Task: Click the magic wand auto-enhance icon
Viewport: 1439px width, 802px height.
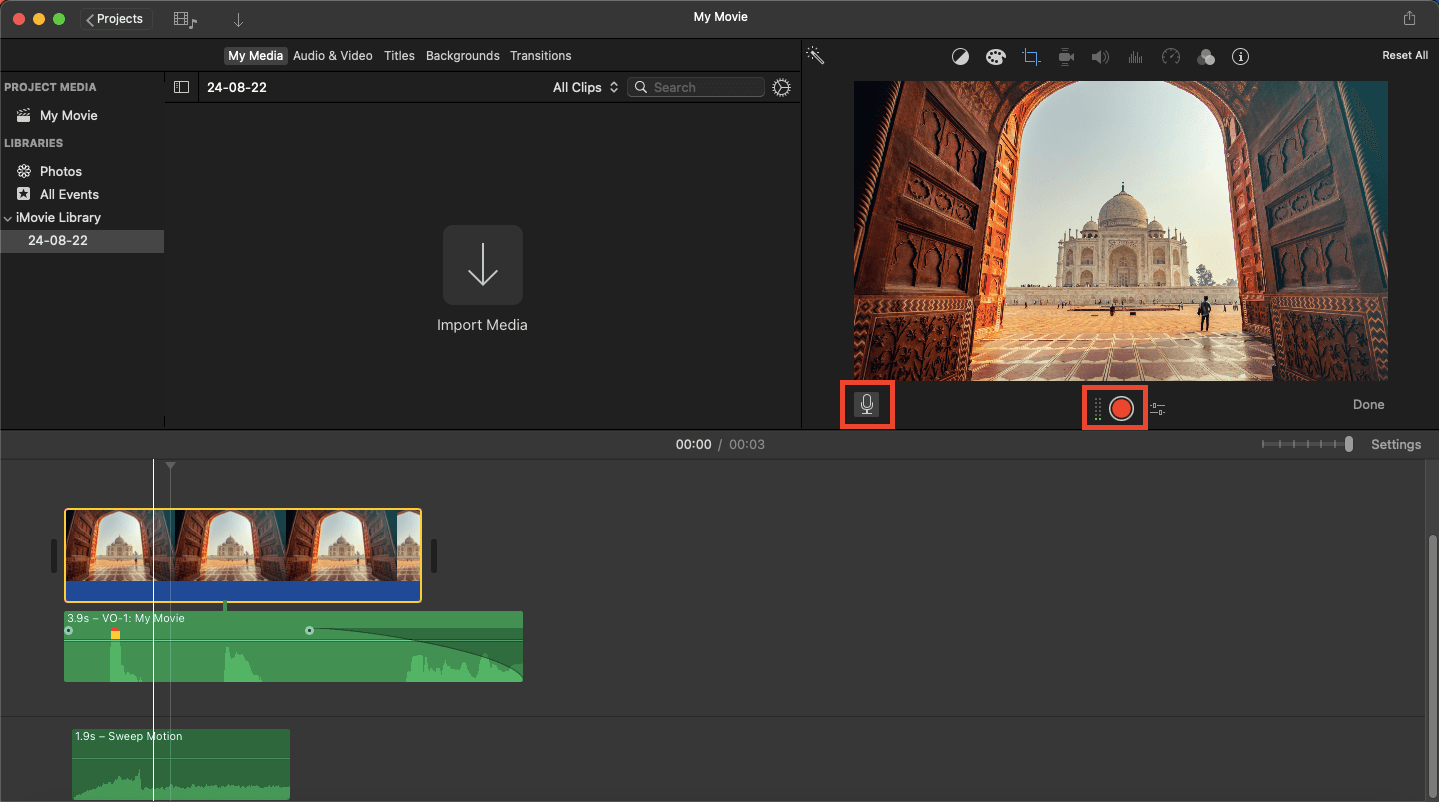Action: click(x=816, y=56)
